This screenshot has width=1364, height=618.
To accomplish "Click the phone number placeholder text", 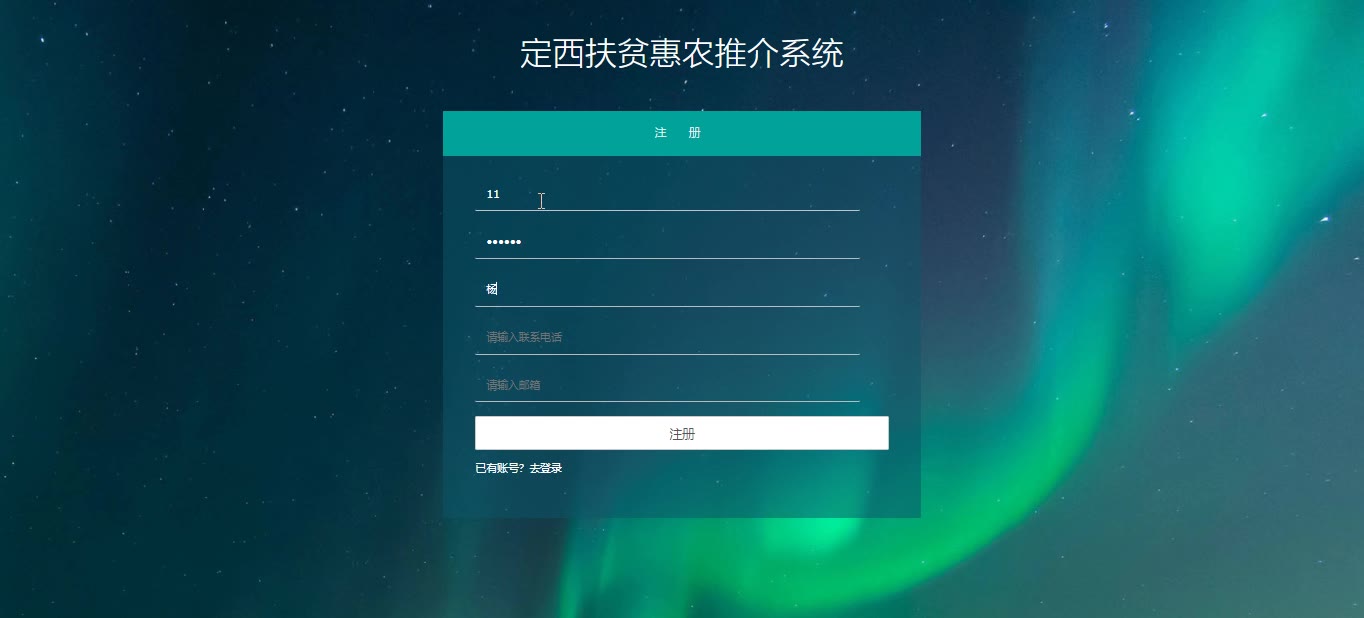I will (524, 337).
